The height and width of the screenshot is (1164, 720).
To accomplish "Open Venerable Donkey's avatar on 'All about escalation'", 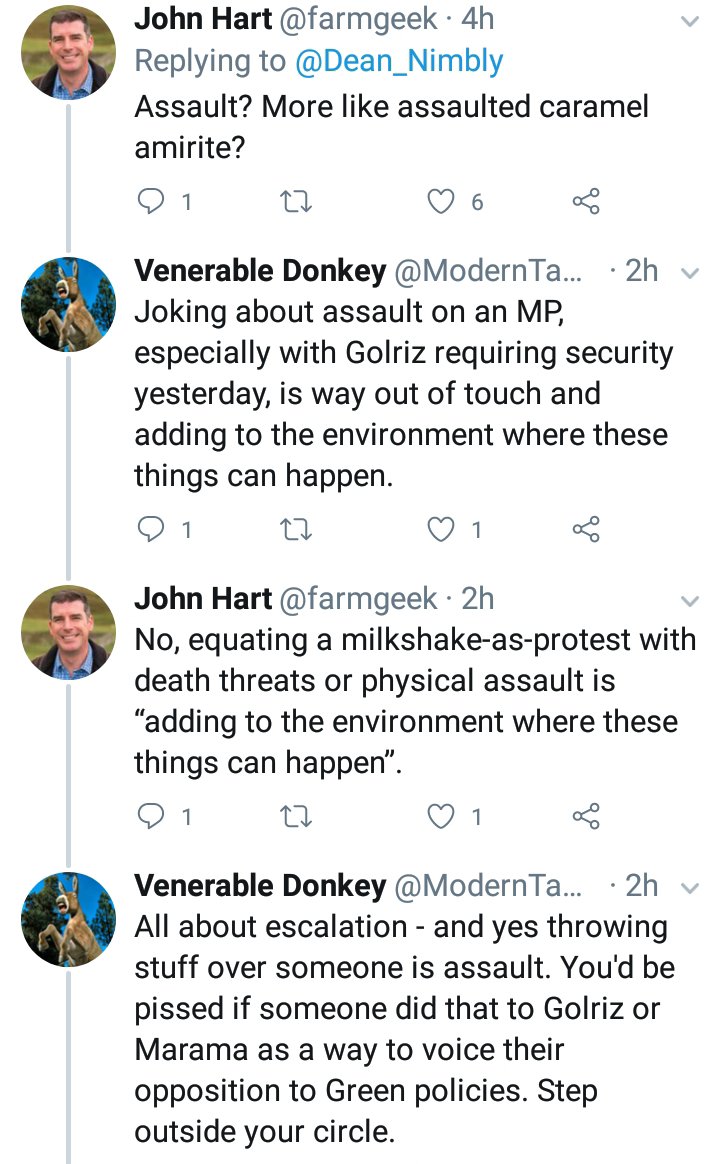I will tap(68, 918).
